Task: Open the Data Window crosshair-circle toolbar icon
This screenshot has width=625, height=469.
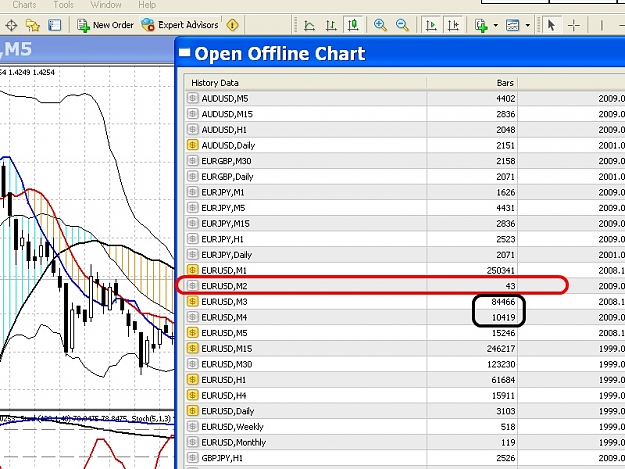Action: tap(11, 25)
